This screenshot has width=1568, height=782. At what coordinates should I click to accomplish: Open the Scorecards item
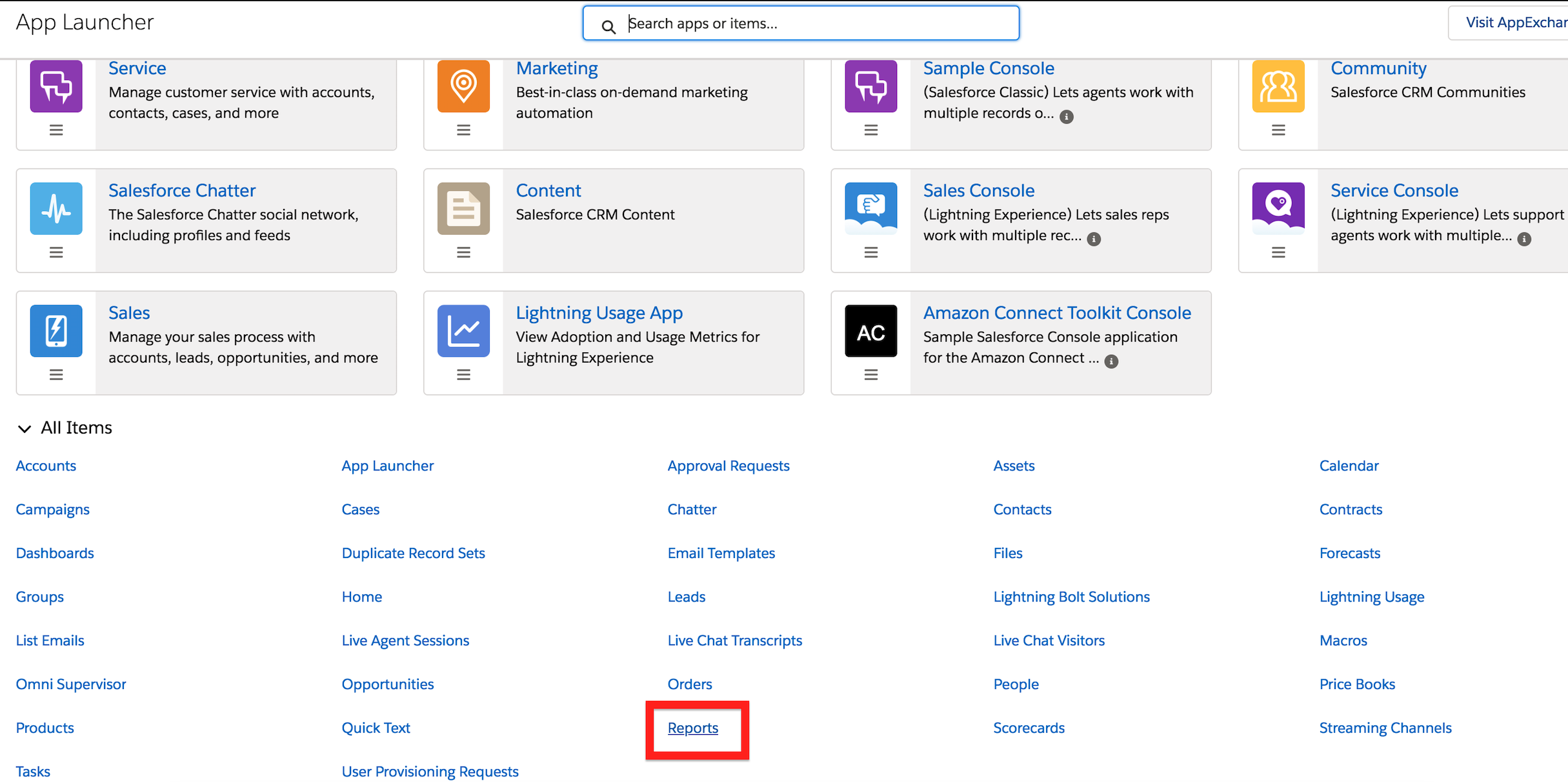pos(1029,728)
